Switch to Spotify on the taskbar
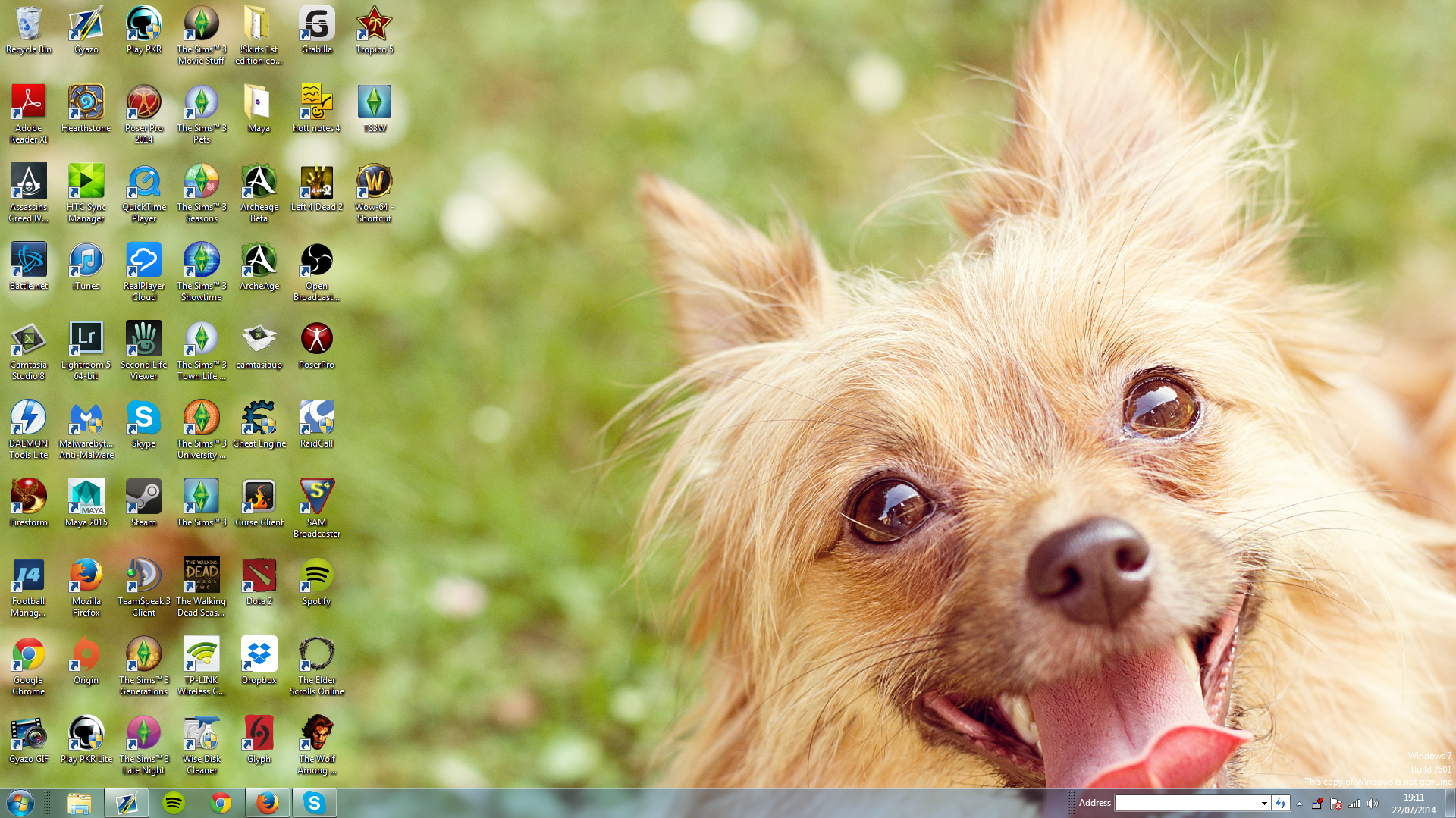This screenshot has width=1456, height=818. 174,803
